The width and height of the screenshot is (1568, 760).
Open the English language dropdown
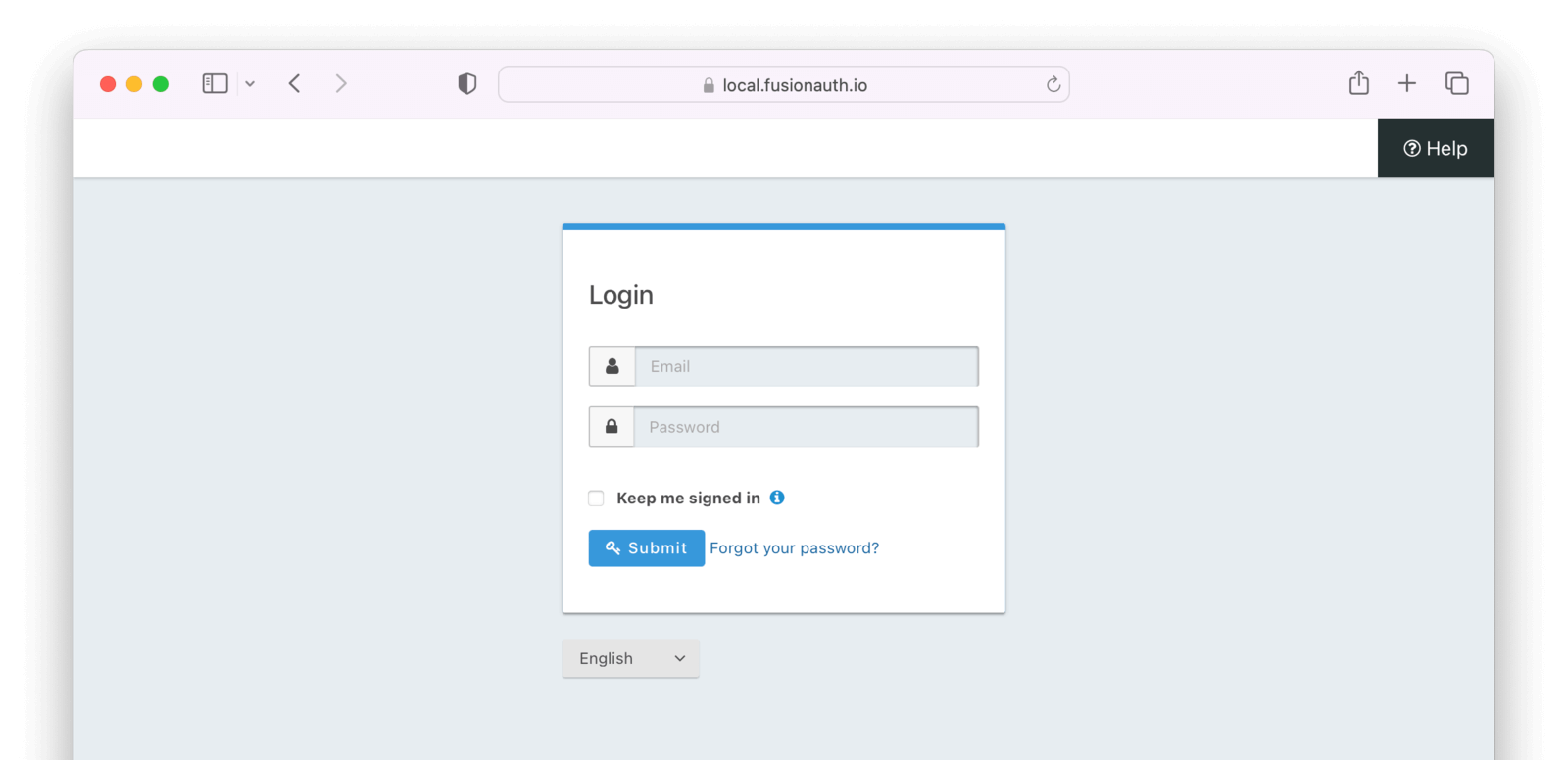(631, 658)
